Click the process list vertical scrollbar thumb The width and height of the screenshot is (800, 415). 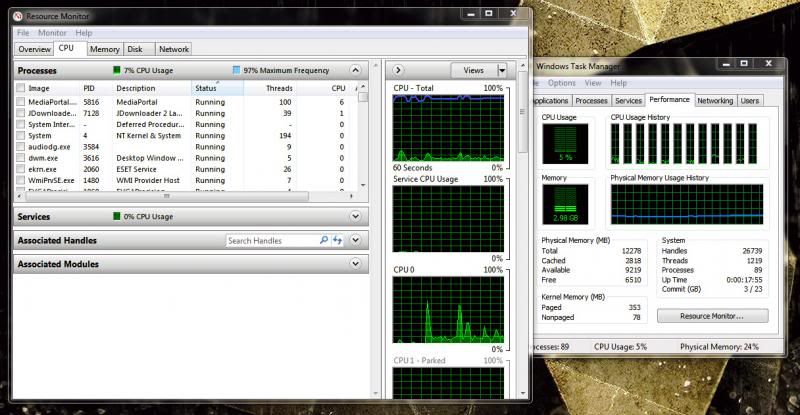tap(363, 97)
